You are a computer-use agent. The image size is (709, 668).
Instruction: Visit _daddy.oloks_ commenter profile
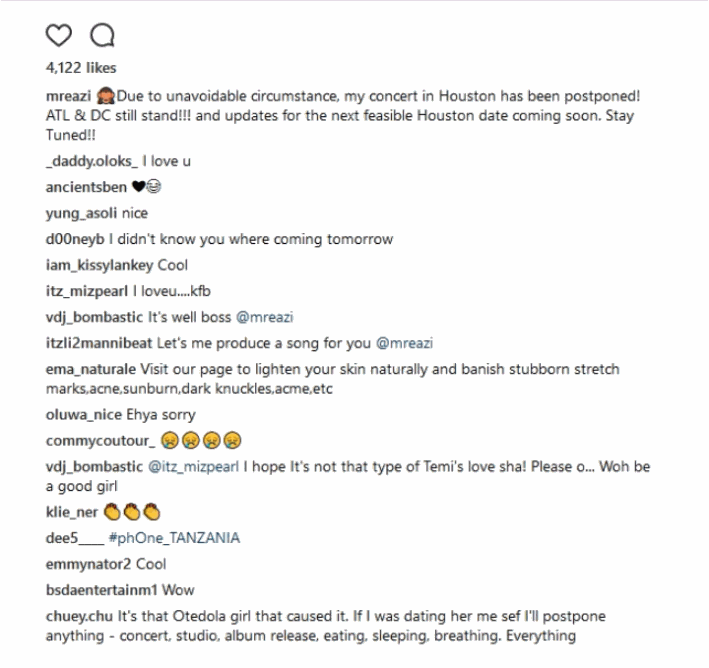point(92,161)
